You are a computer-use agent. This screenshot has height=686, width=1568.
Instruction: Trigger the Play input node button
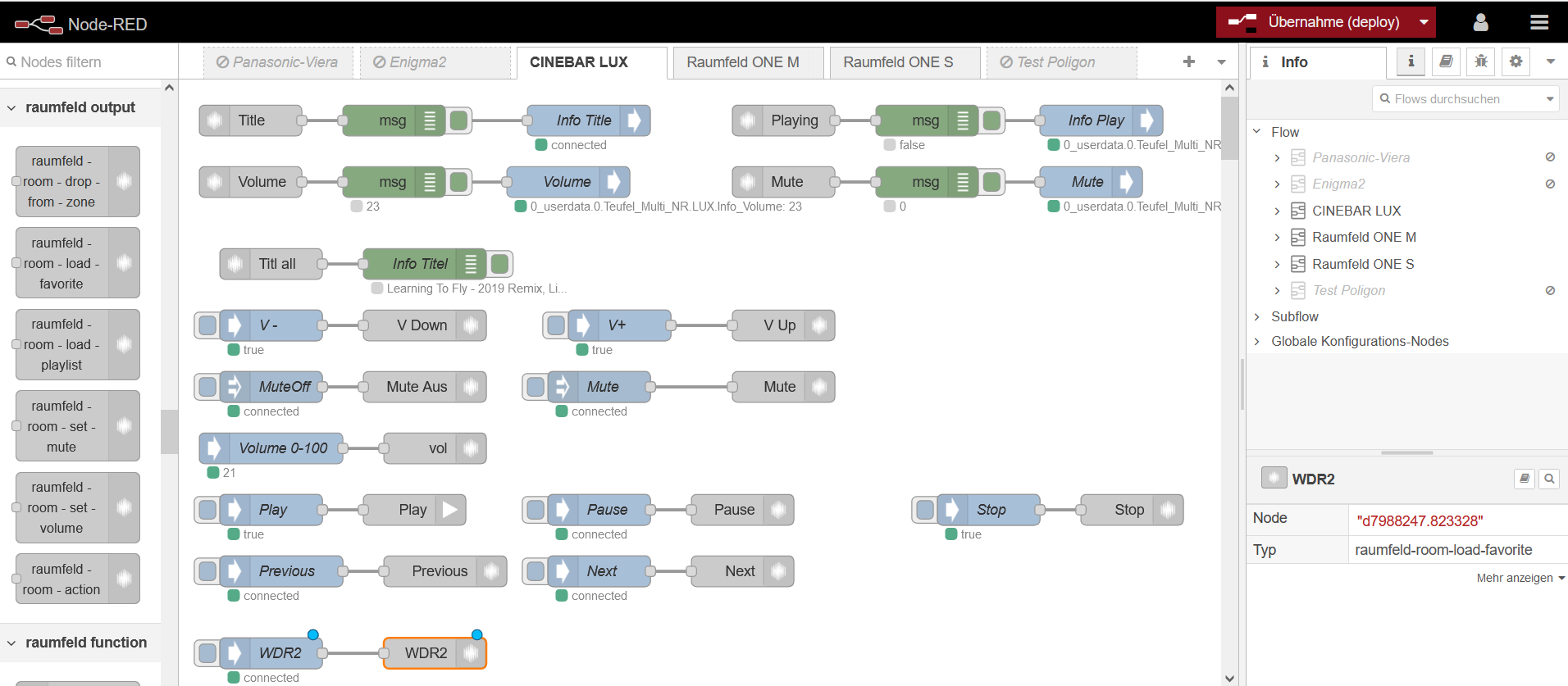pos(207,510)
